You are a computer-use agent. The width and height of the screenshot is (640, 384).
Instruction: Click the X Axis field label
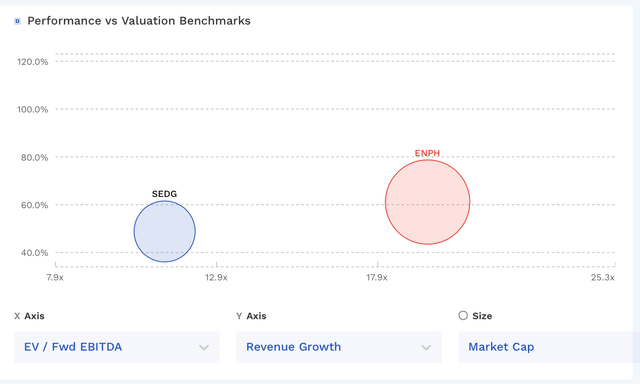(x=29, y=316)
